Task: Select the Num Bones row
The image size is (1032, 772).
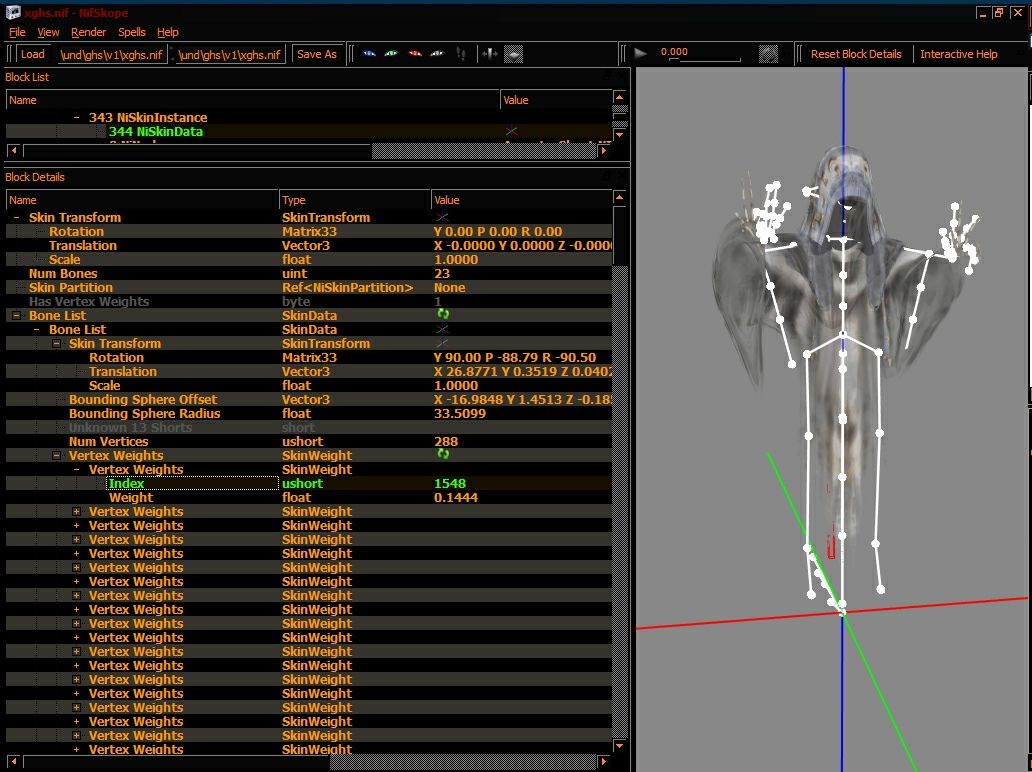Action: point(309,273)
